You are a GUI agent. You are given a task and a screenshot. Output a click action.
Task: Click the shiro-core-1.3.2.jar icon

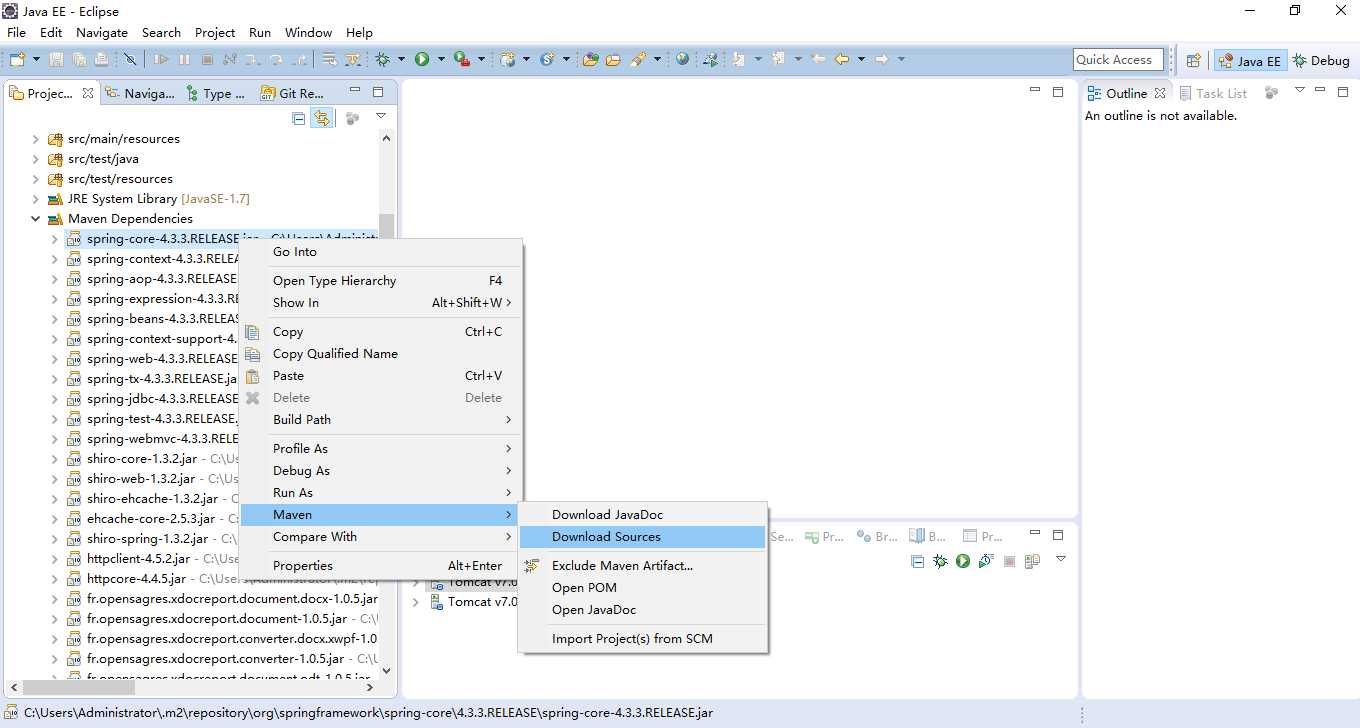74,459
